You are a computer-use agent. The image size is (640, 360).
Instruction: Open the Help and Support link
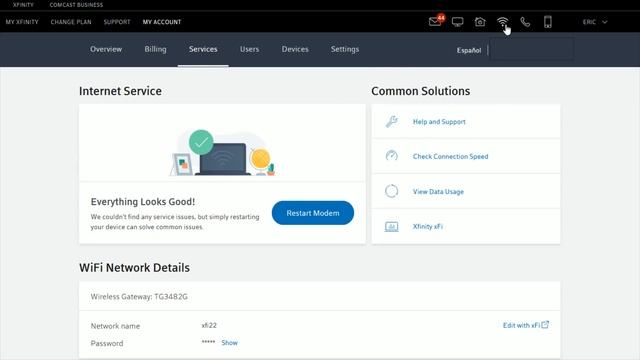(x=439, y=122)
